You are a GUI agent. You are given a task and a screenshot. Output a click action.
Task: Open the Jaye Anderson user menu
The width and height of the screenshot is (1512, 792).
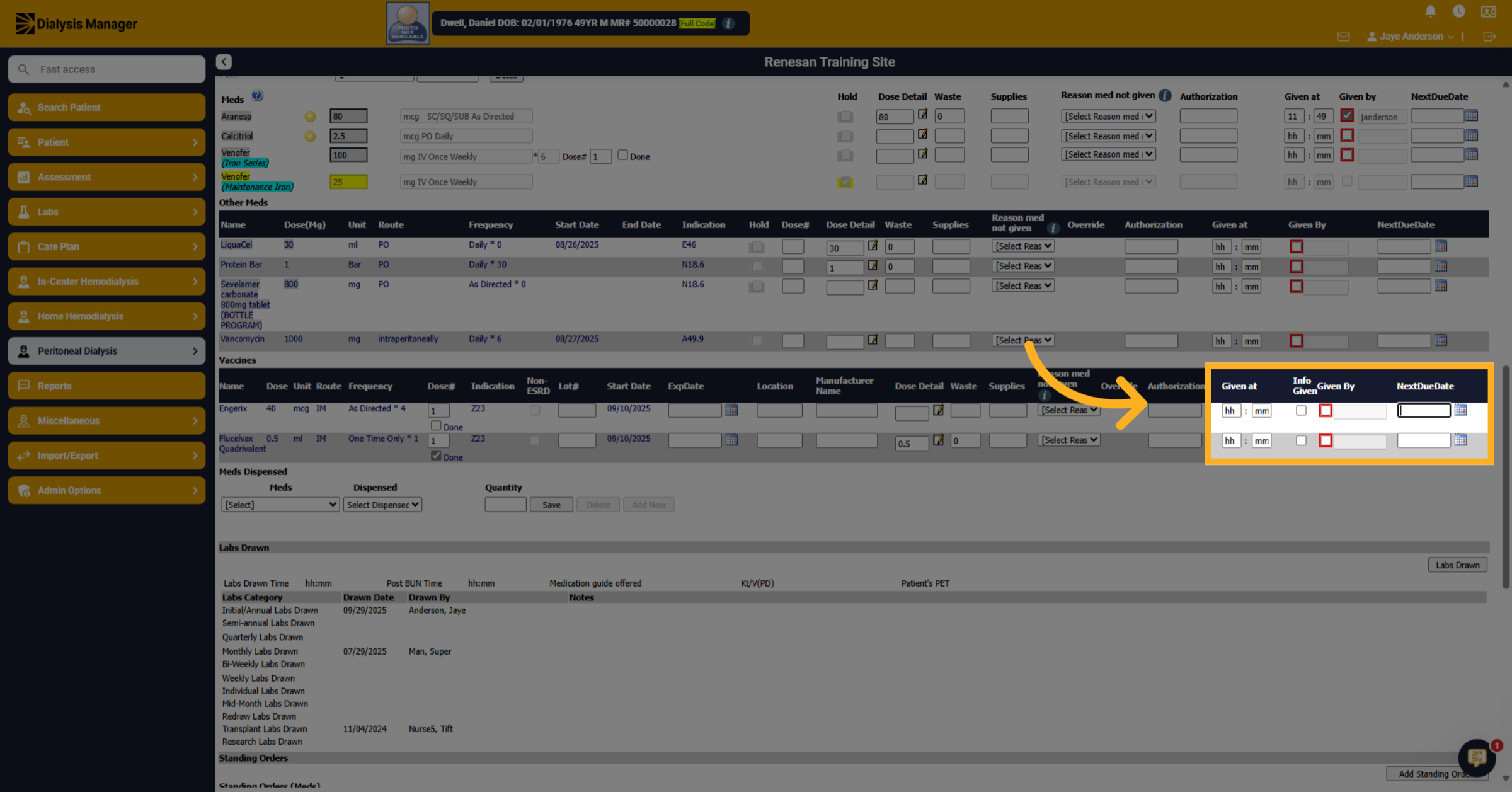point(1410,37)
